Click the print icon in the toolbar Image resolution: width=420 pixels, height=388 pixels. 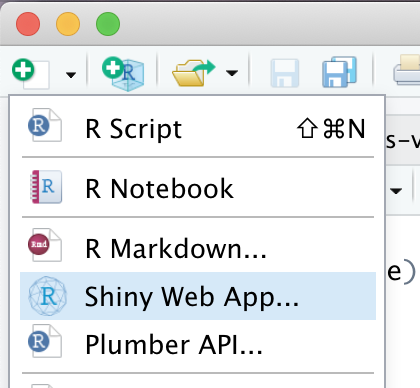[x=407, y=70]
